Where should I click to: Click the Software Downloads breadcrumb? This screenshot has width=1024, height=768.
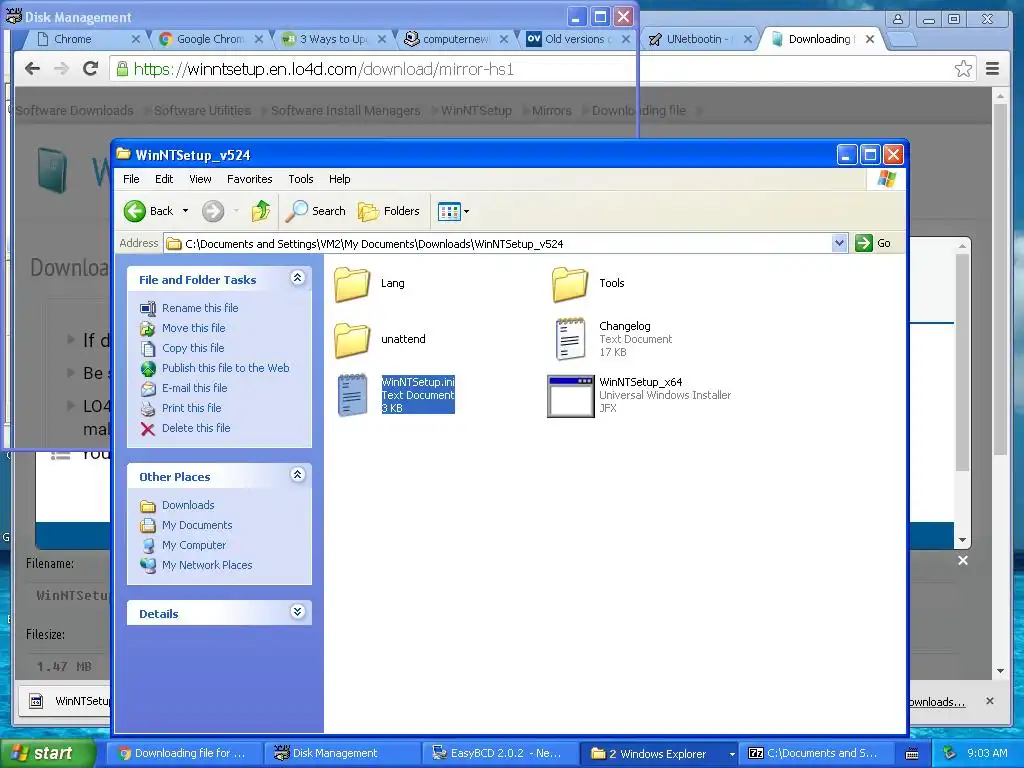coord(74,110)
